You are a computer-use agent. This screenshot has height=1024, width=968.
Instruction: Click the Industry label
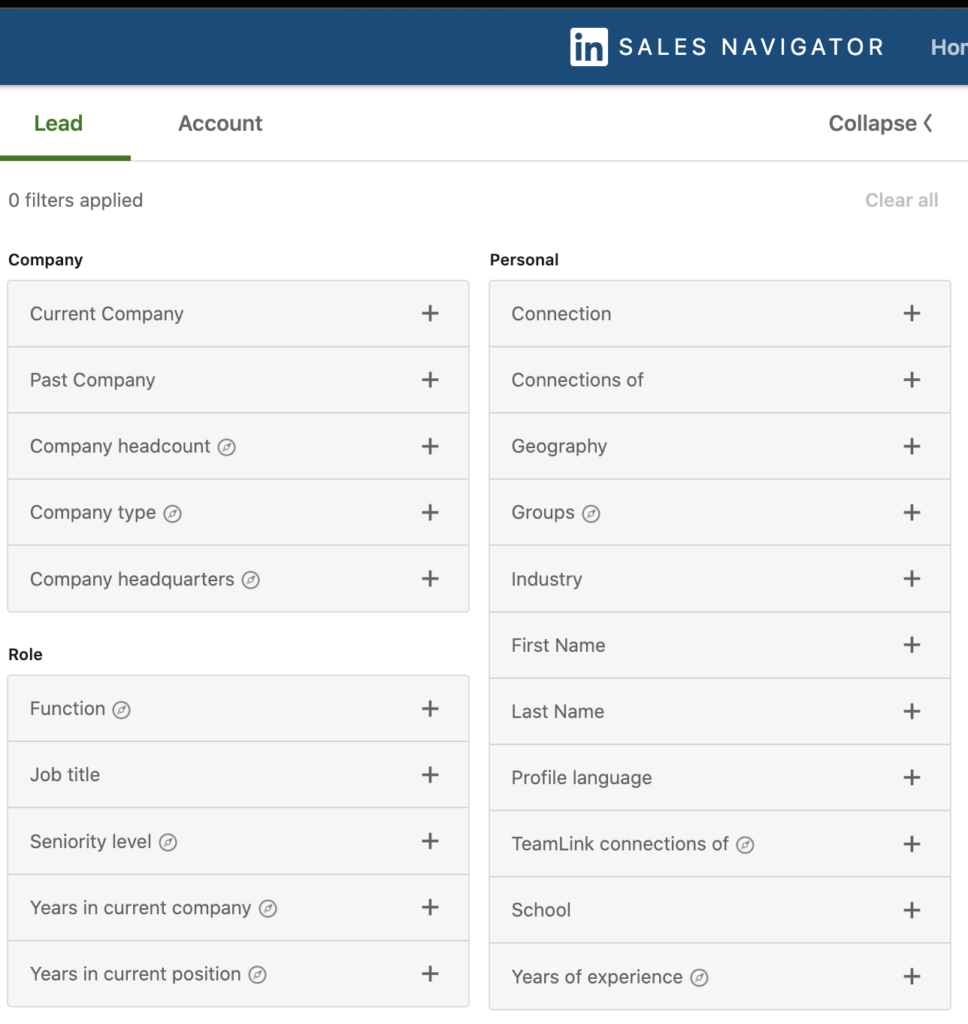click(547, 579)
